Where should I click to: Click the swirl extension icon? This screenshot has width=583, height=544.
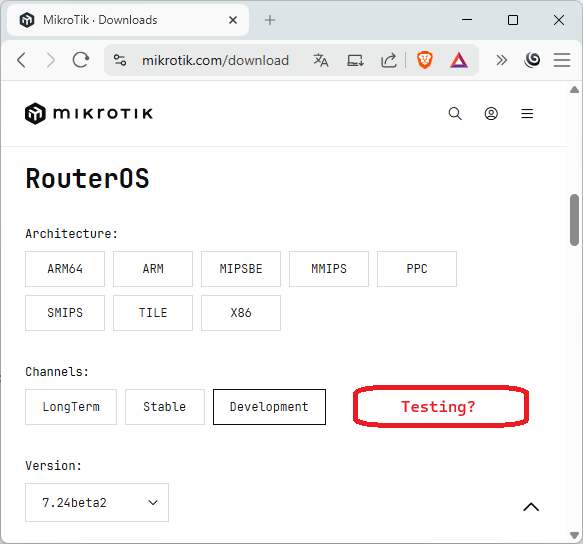tap(532, 60)
